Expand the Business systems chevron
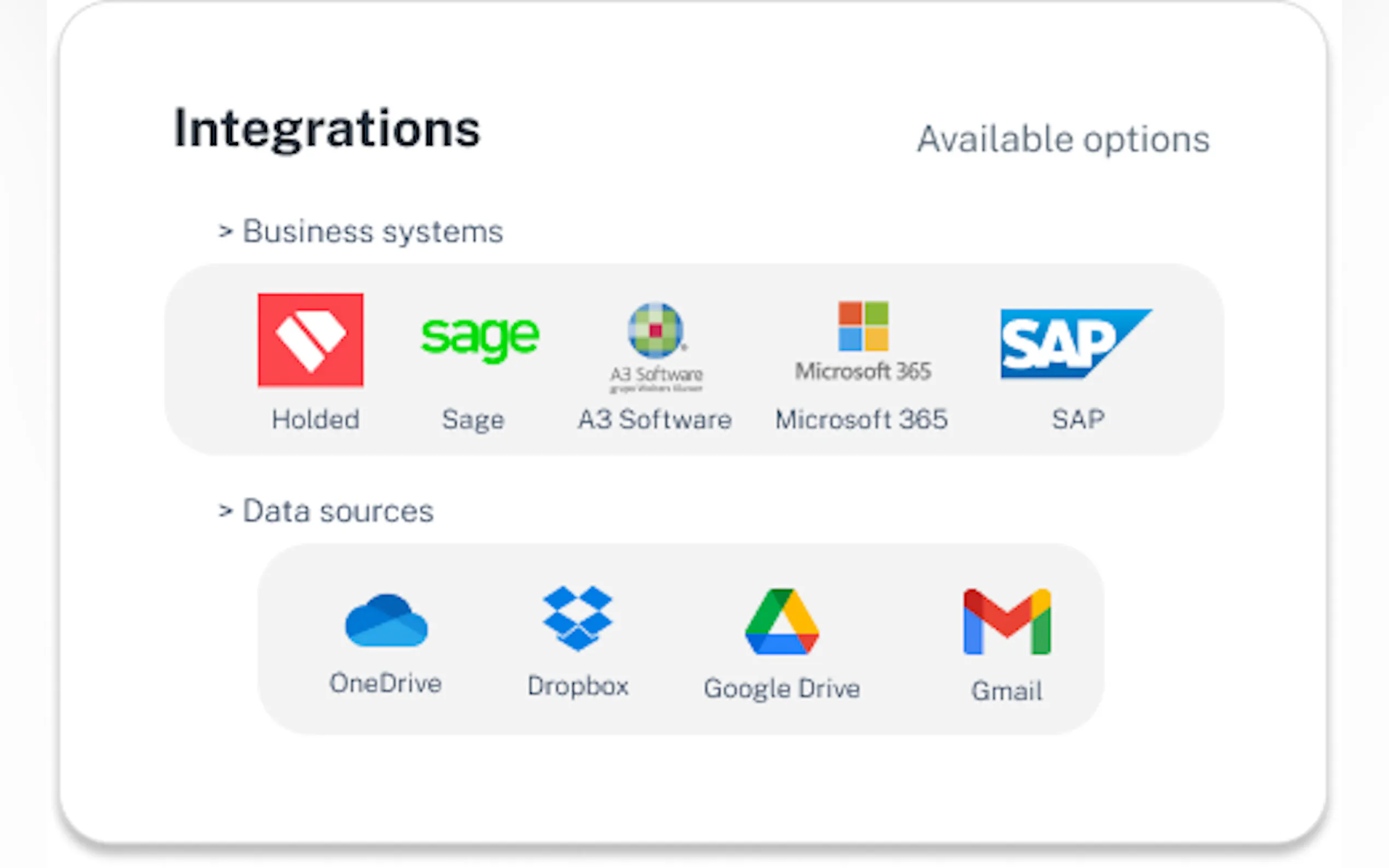Viewport: 1389px width, 868px height. click(226, 232)
